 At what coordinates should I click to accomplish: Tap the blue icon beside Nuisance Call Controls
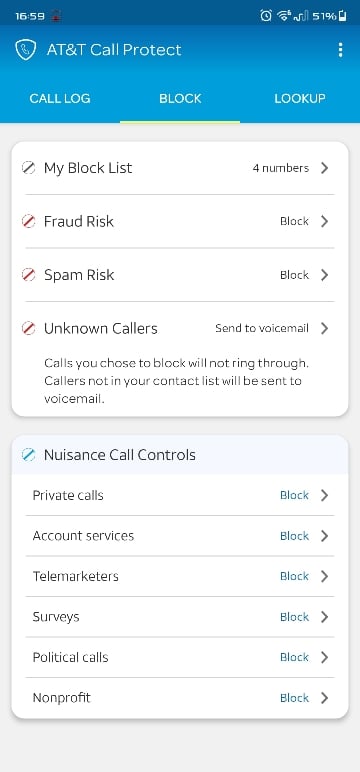pos(29,454)
